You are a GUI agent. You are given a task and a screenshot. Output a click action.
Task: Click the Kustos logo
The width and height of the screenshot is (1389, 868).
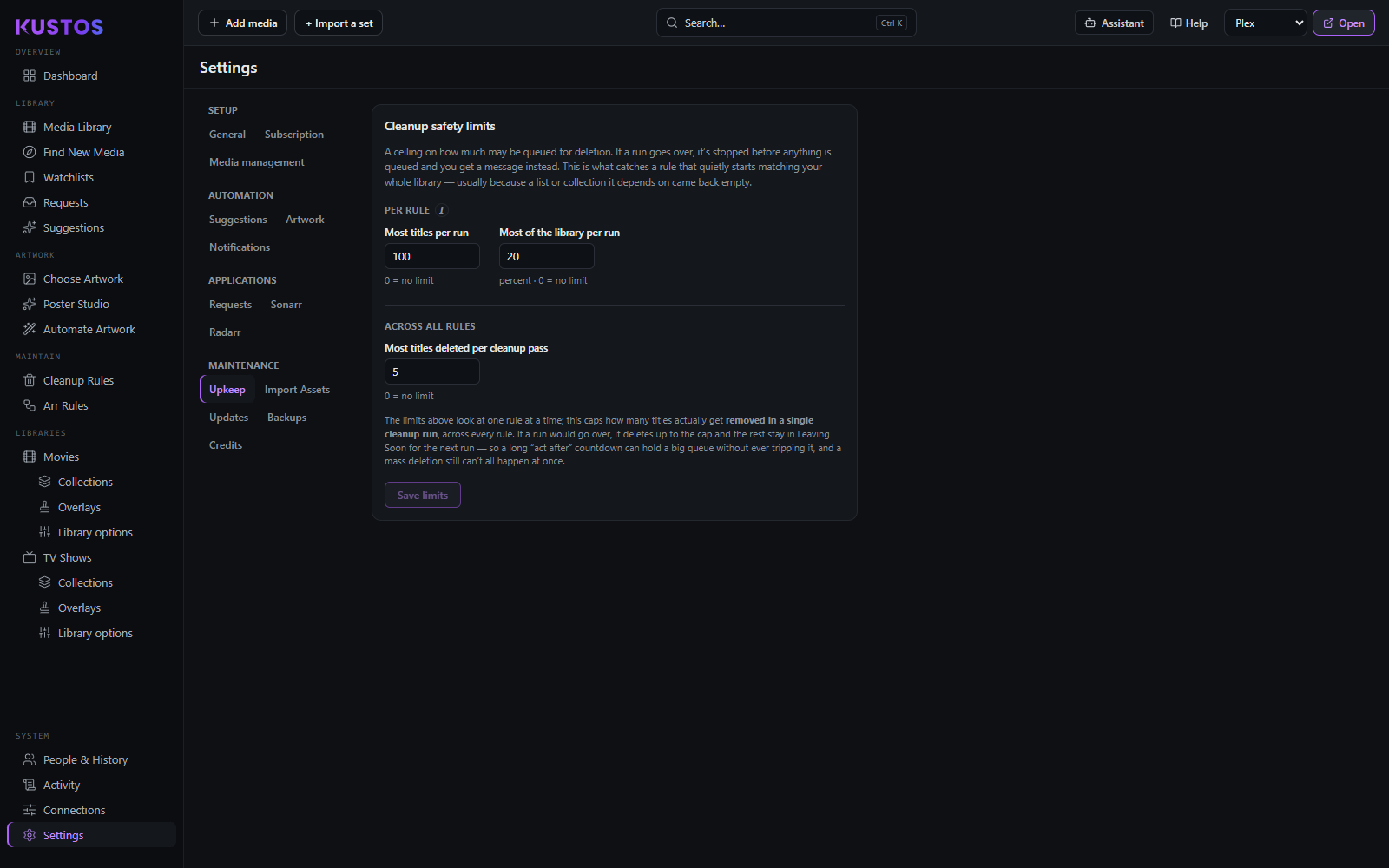tap(59, 27)
